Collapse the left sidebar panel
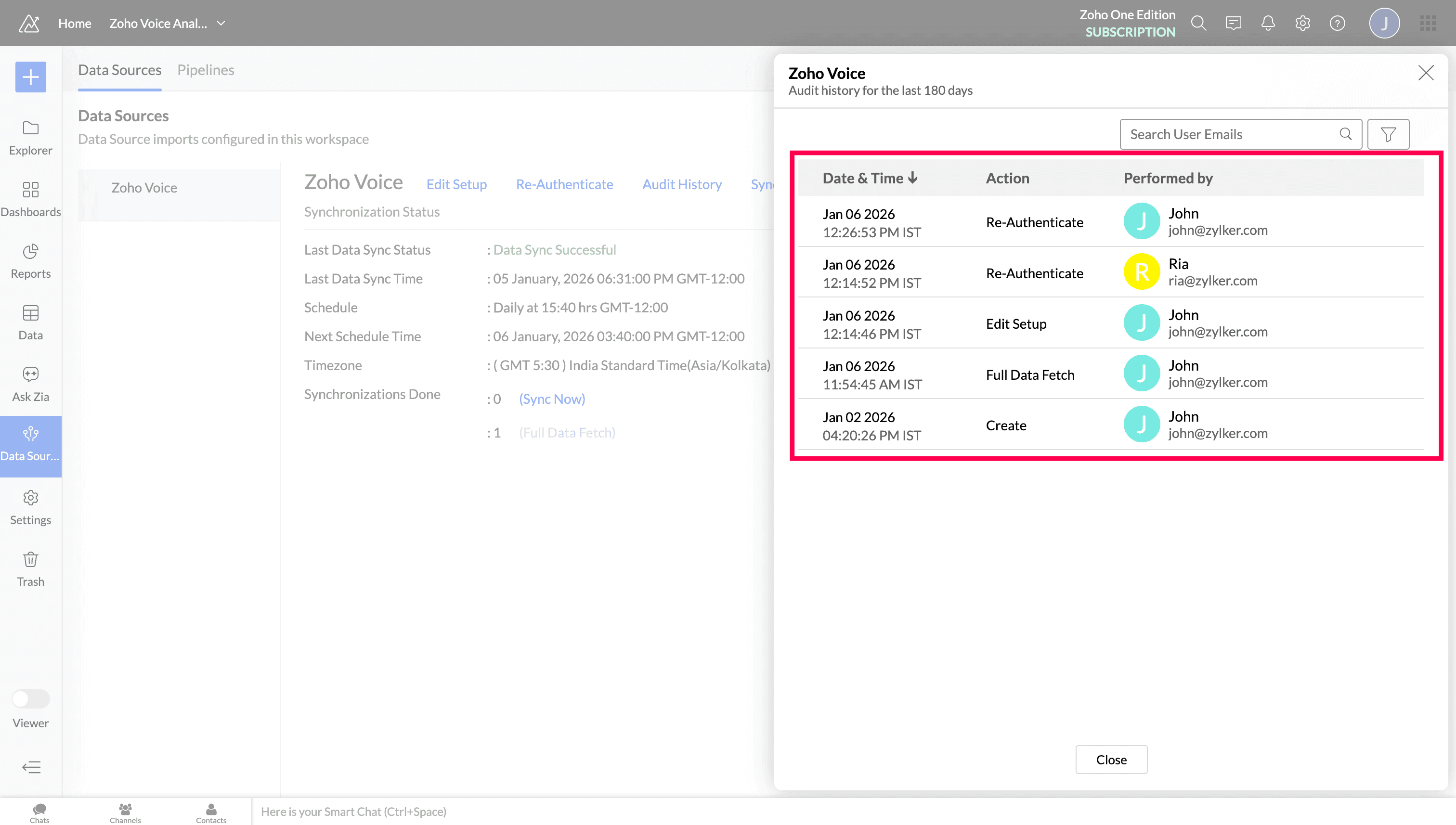1456x825 pixels. pyautogui.click(x=31, y=767)
